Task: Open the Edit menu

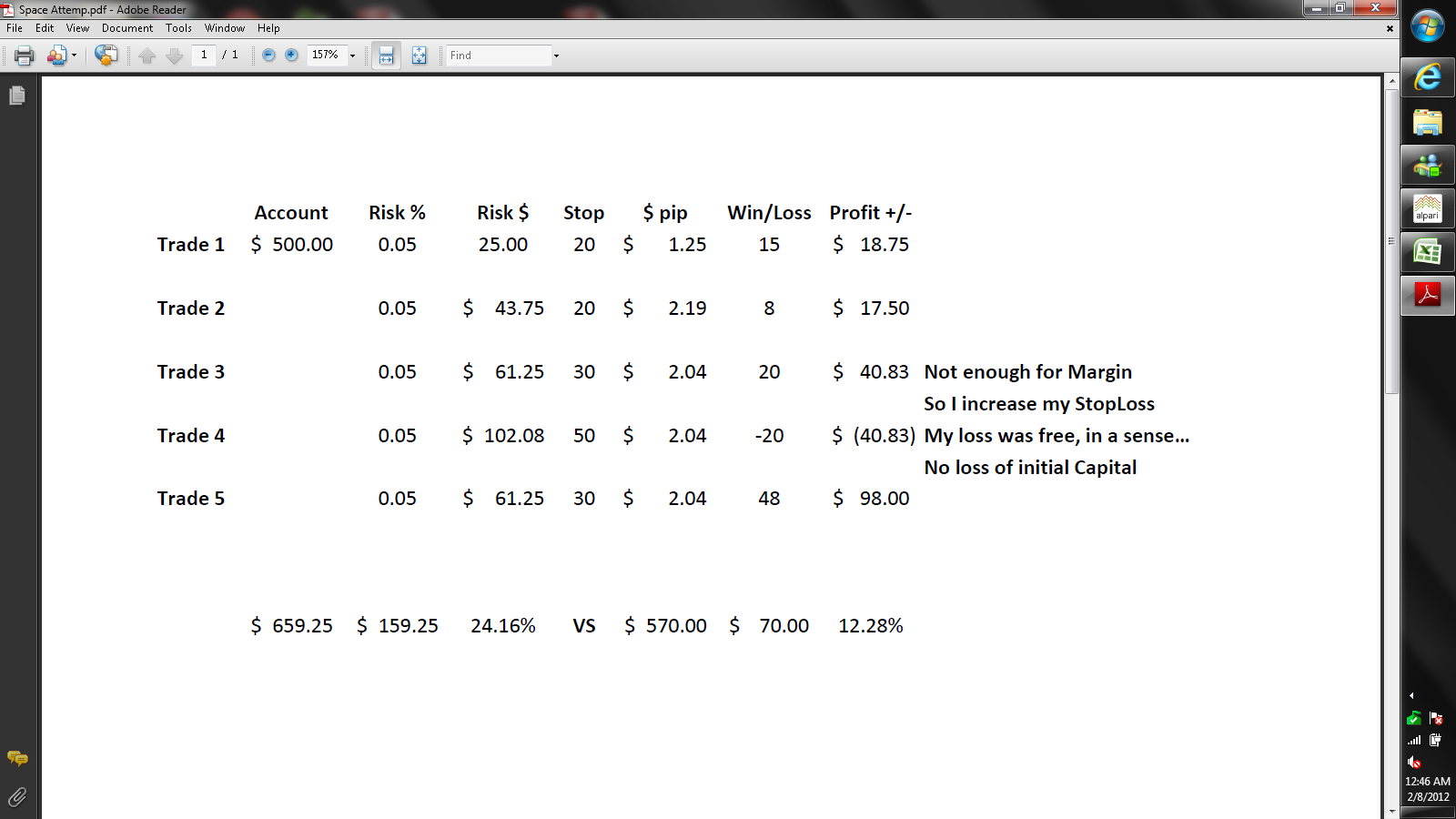Action: (45, 28)
